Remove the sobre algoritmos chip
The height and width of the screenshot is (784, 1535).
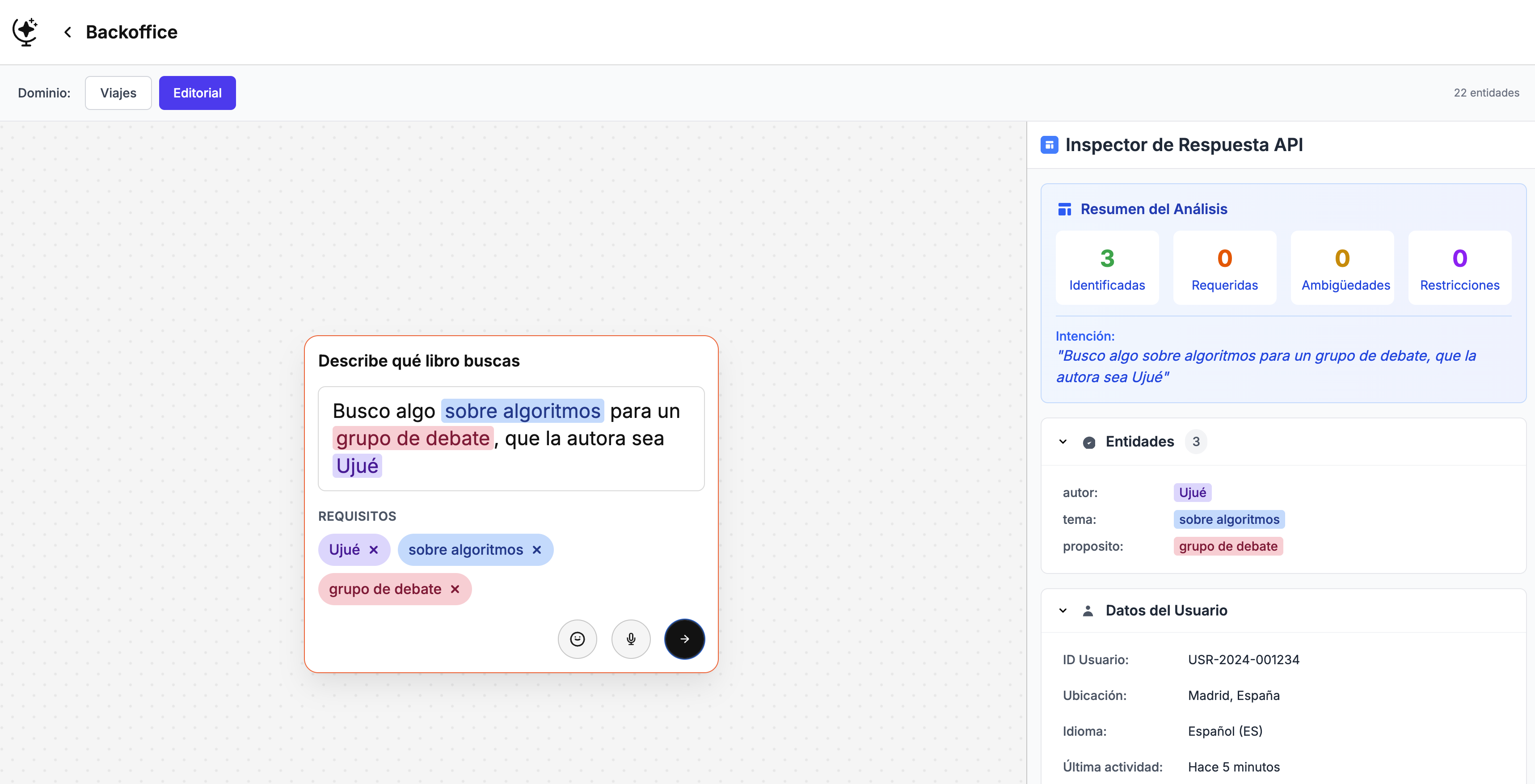[536, 549]
